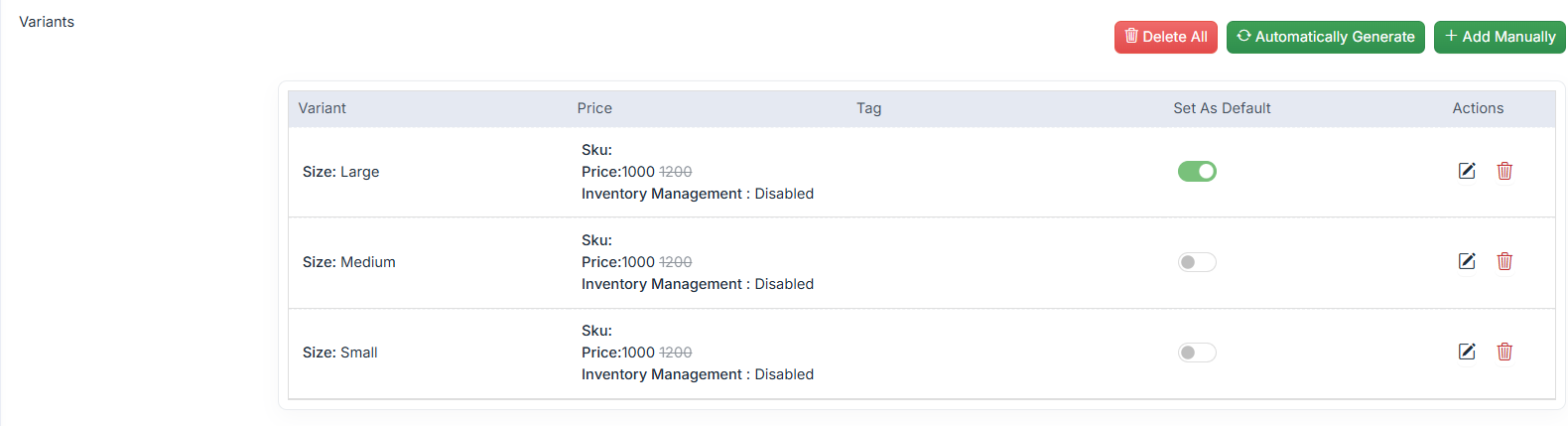The image size is (1568, 426).
Task: Click the red Delete All button
Action: pos(1165,37)
